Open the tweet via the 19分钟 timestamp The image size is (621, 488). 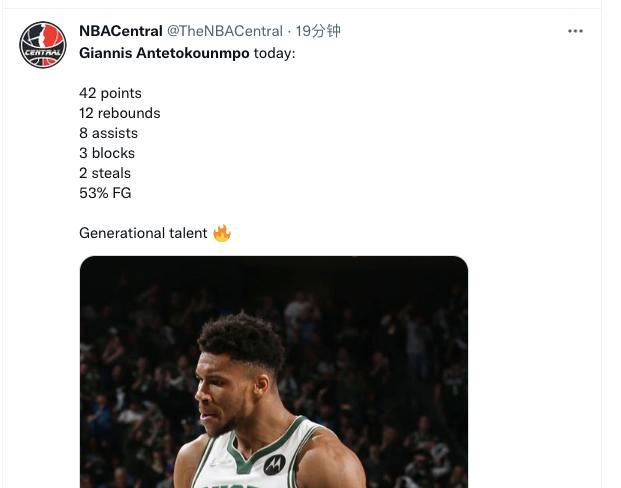click(x=319, y=32)
